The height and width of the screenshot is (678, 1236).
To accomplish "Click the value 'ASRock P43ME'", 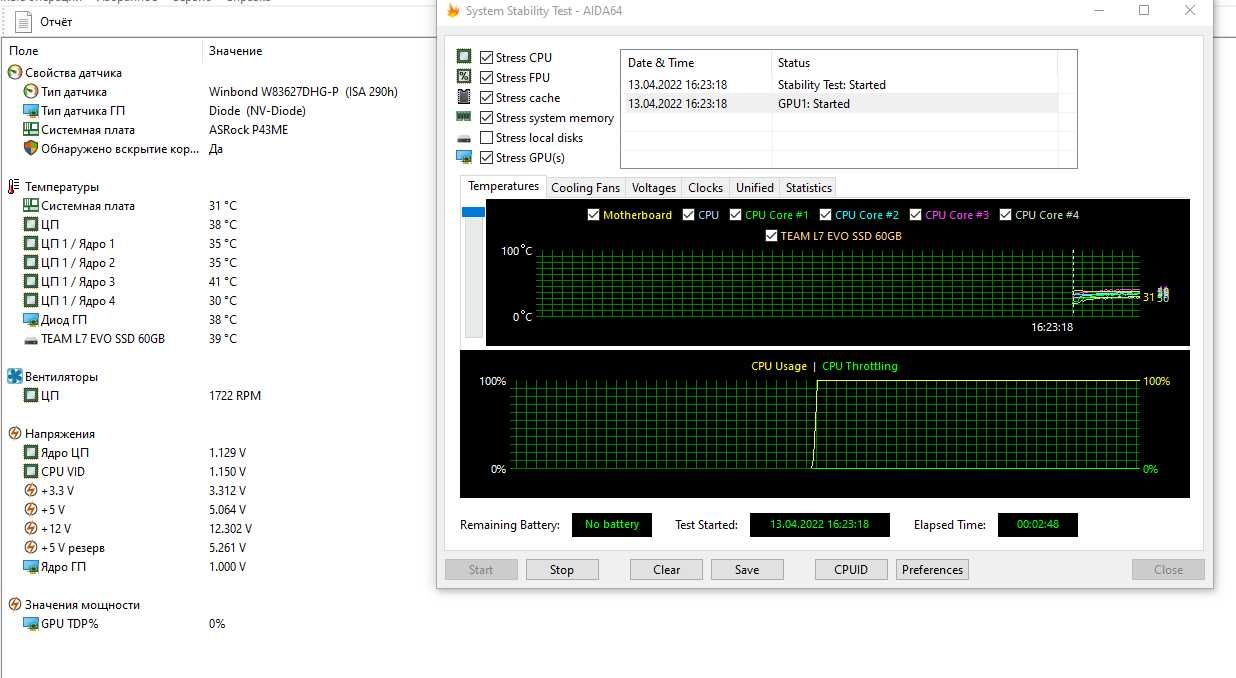I will coord(249,130).
